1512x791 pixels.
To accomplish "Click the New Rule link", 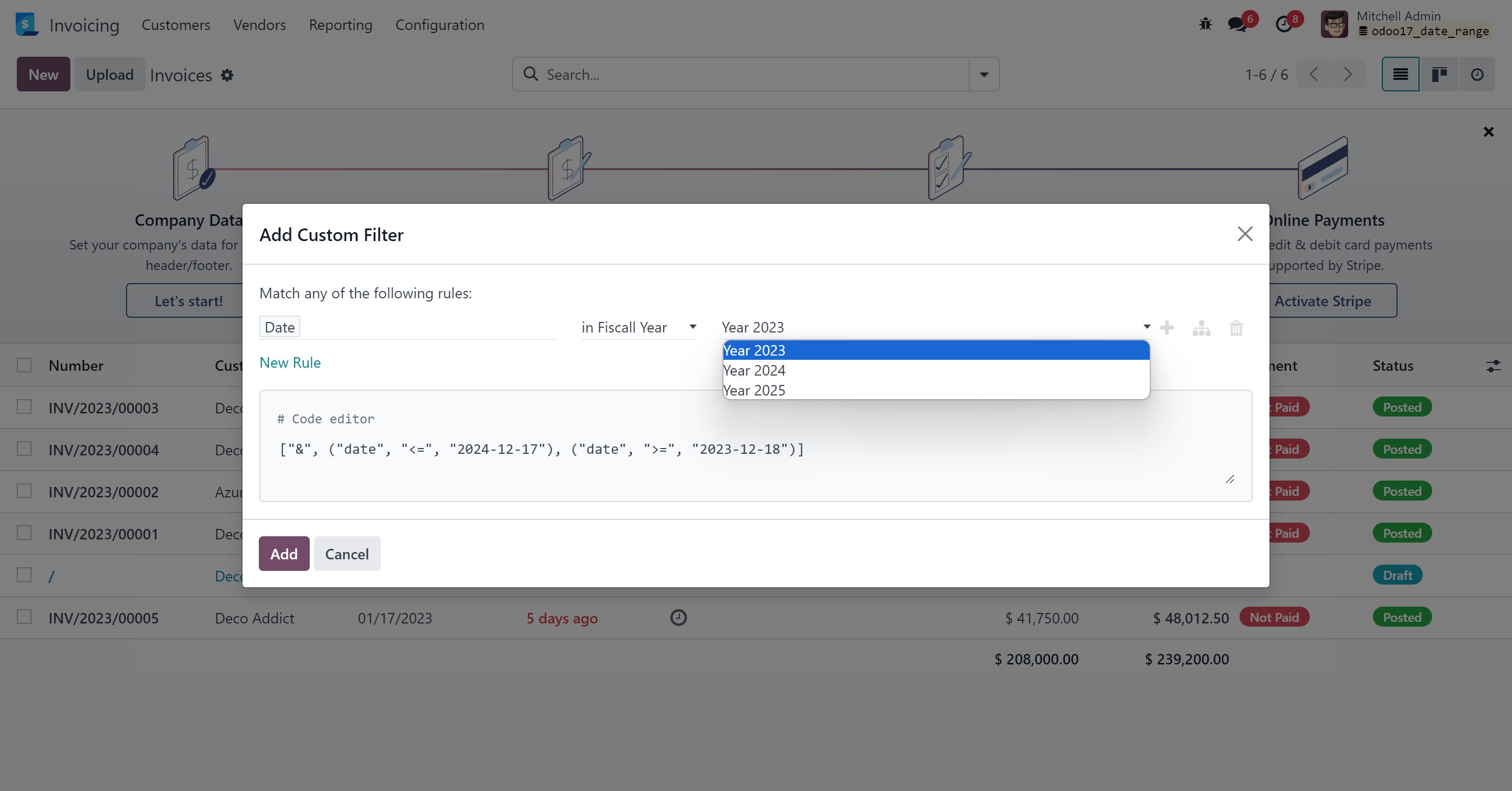I will [290, 362].
